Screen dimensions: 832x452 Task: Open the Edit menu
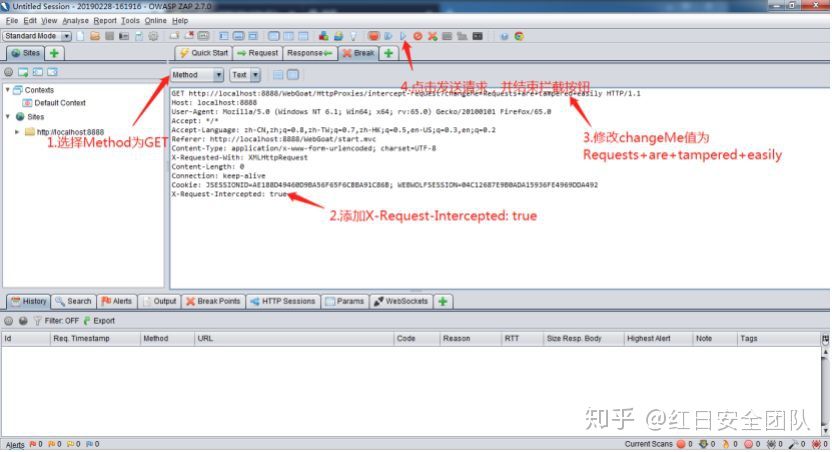(30, 21)
